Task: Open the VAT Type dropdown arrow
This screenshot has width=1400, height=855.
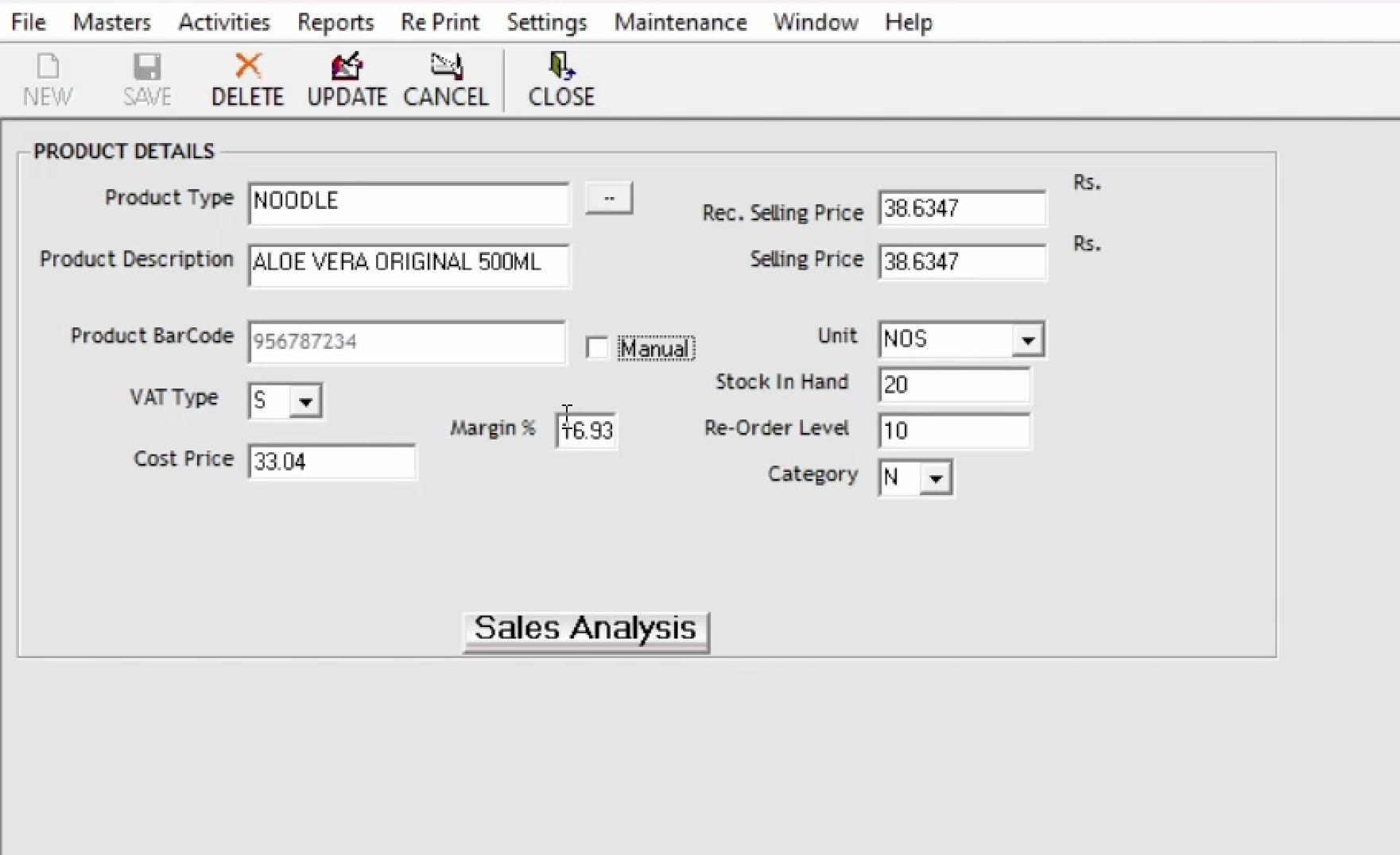Action: (x=305, y=401)
